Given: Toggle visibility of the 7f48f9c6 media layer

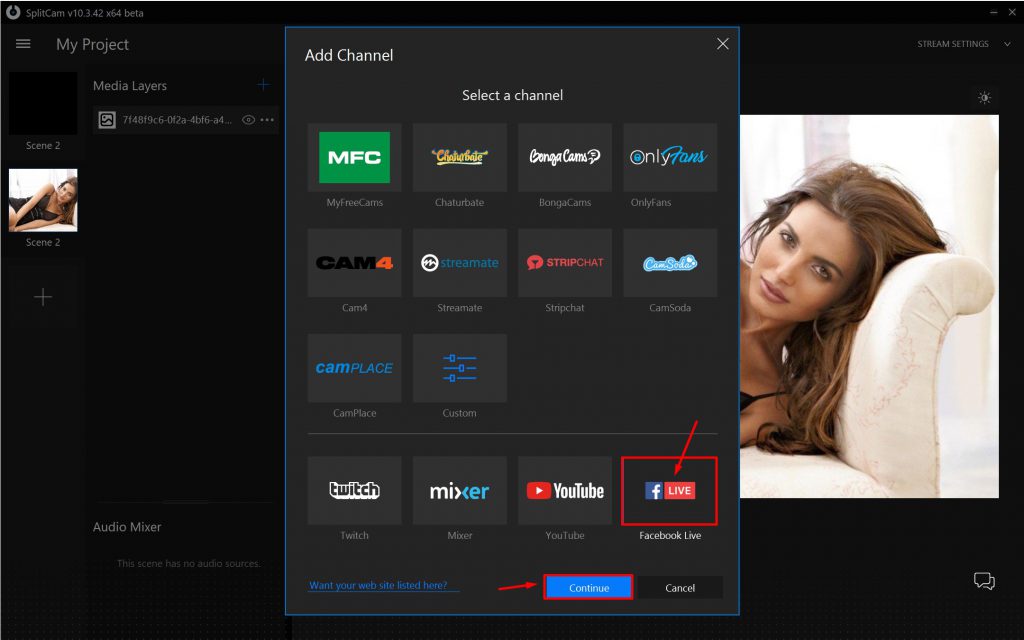Looking at the screenshot, I should click(x=248, y=120).
